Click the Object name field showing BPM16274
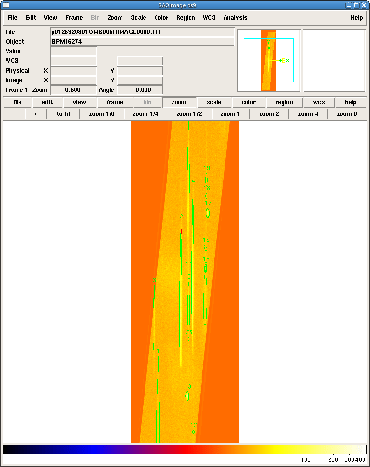 (142, 42)
